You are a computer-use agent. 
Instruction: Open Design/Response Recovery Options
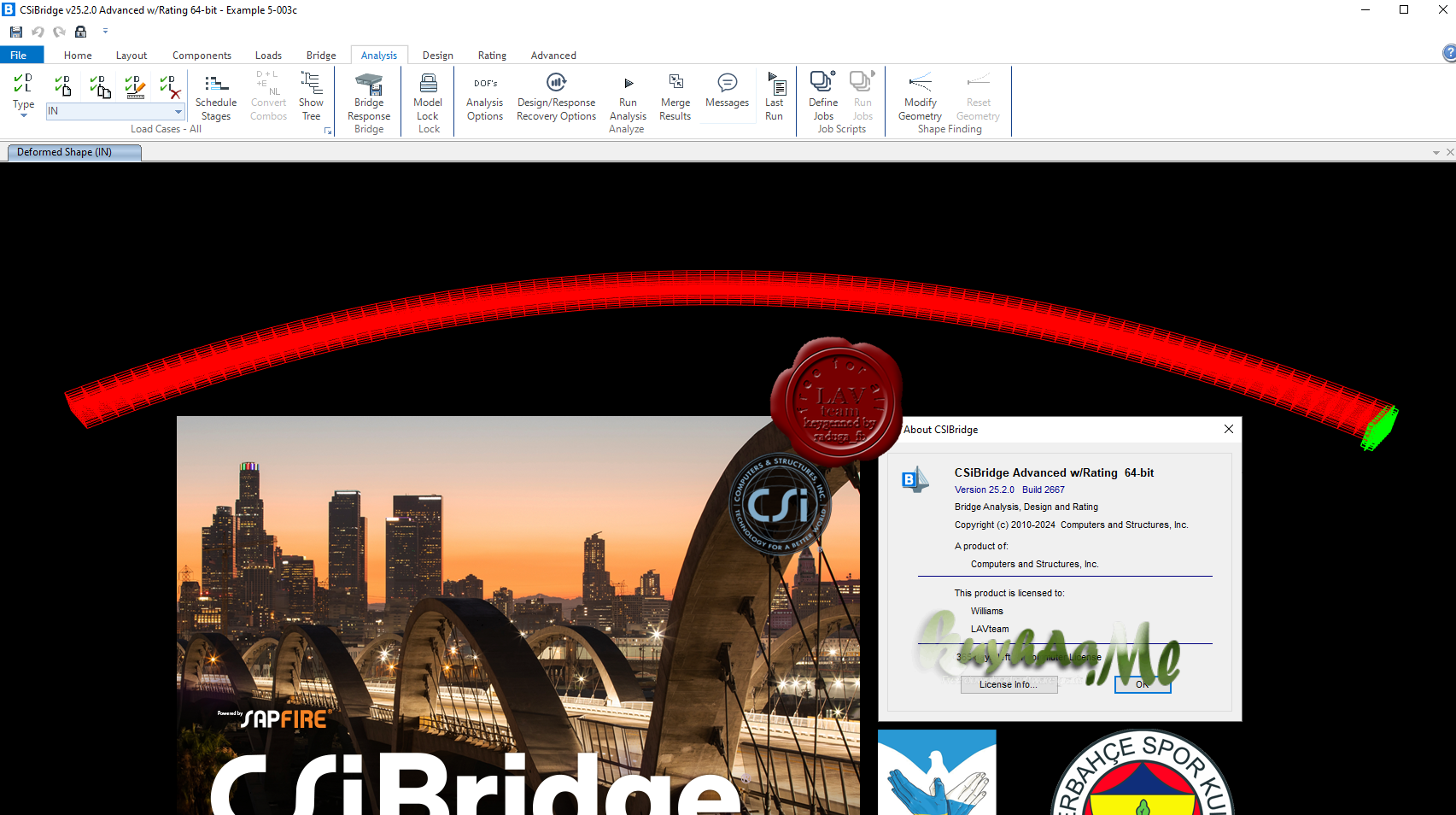556,97
